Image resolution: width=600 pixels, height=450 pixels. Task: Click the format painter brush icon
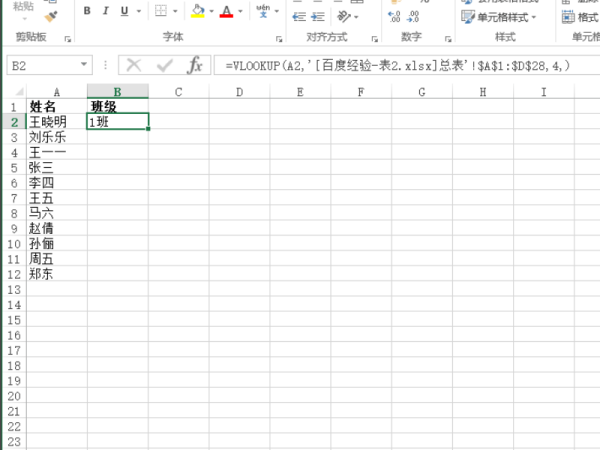[x=51, y=17]
